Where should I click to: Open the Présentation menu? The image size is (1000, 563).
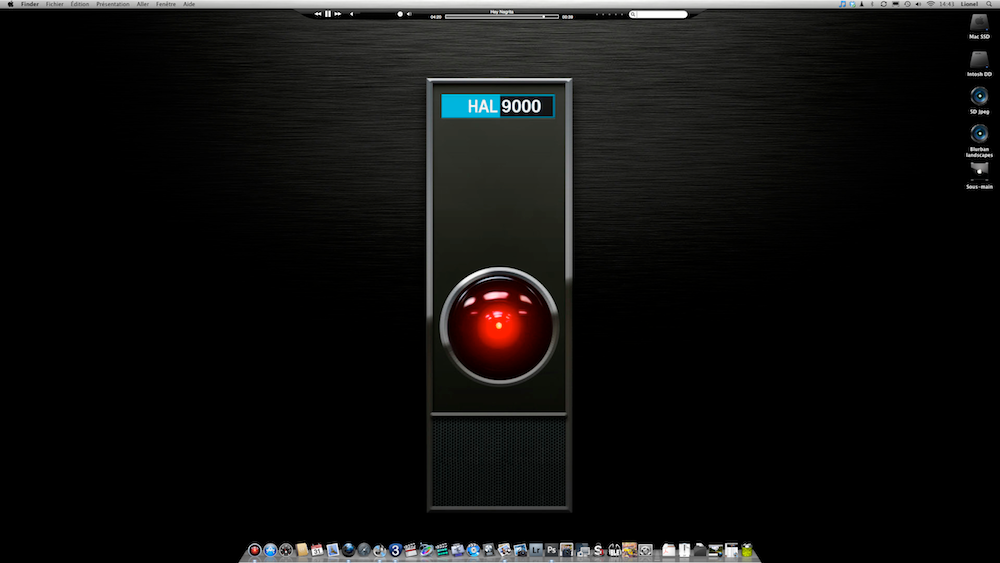(113, 4)
